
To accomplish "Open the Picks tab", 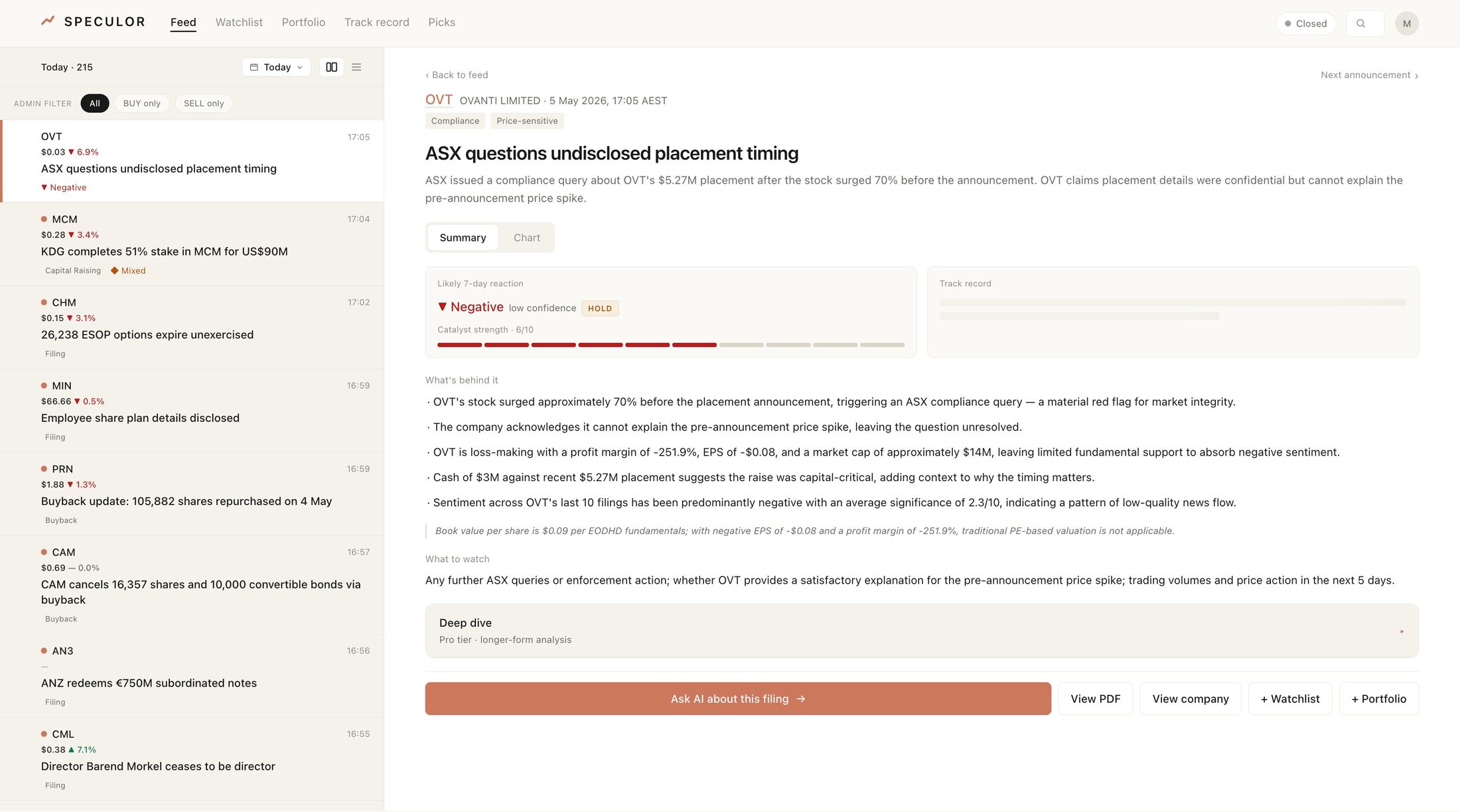I will [441, 23].
